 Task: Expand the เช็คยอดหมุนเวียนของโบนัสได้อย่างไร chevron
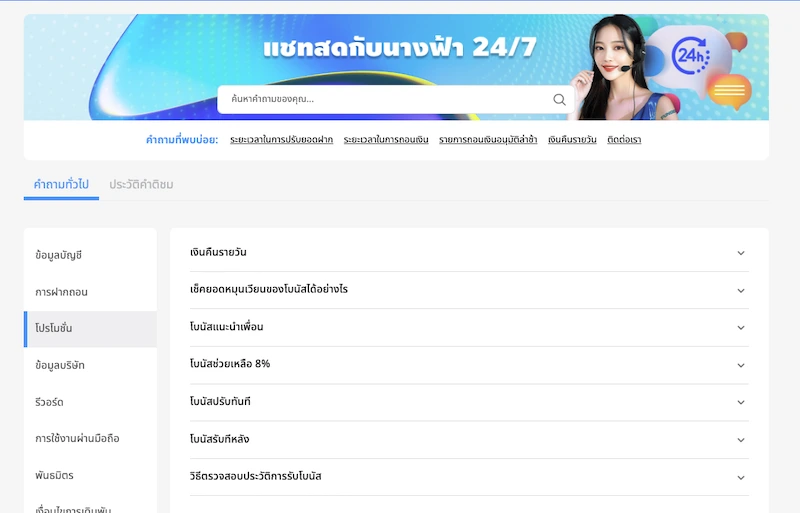741,290
